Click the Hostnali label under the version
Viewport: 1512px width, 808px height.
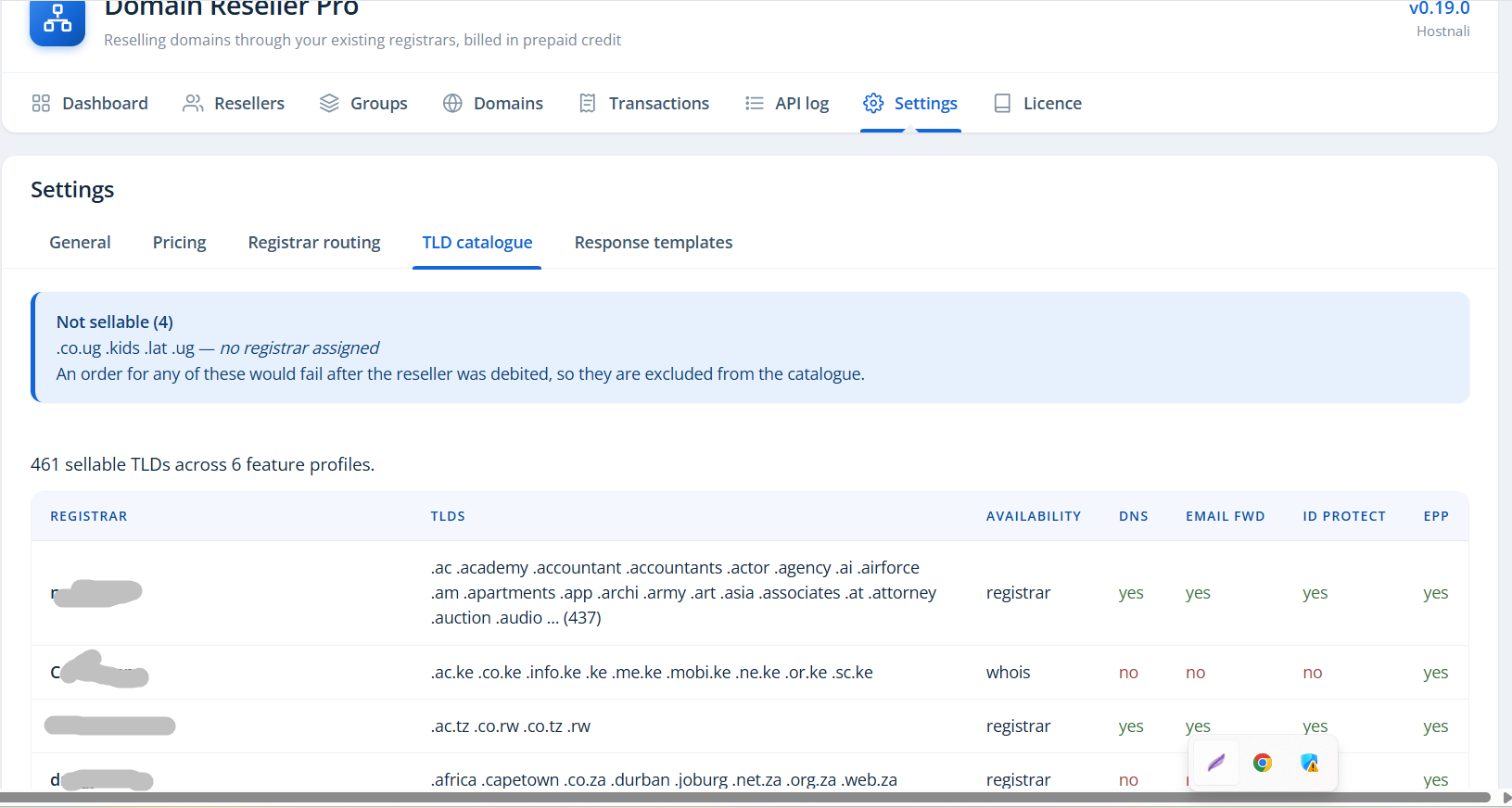tap(1443, 32)
